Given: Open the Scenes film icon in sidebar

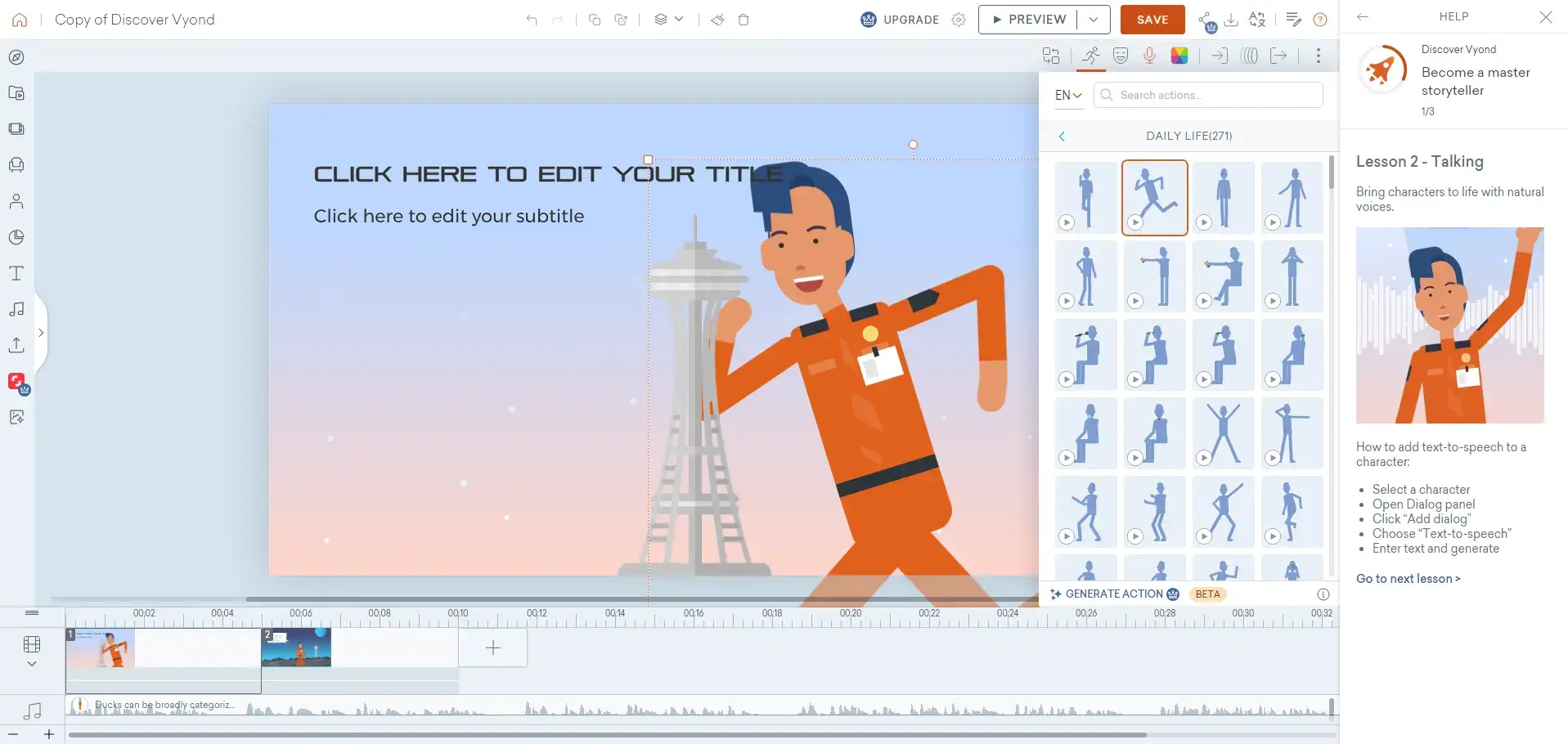Looking at the screenshot, I should [x=16, y=129].
